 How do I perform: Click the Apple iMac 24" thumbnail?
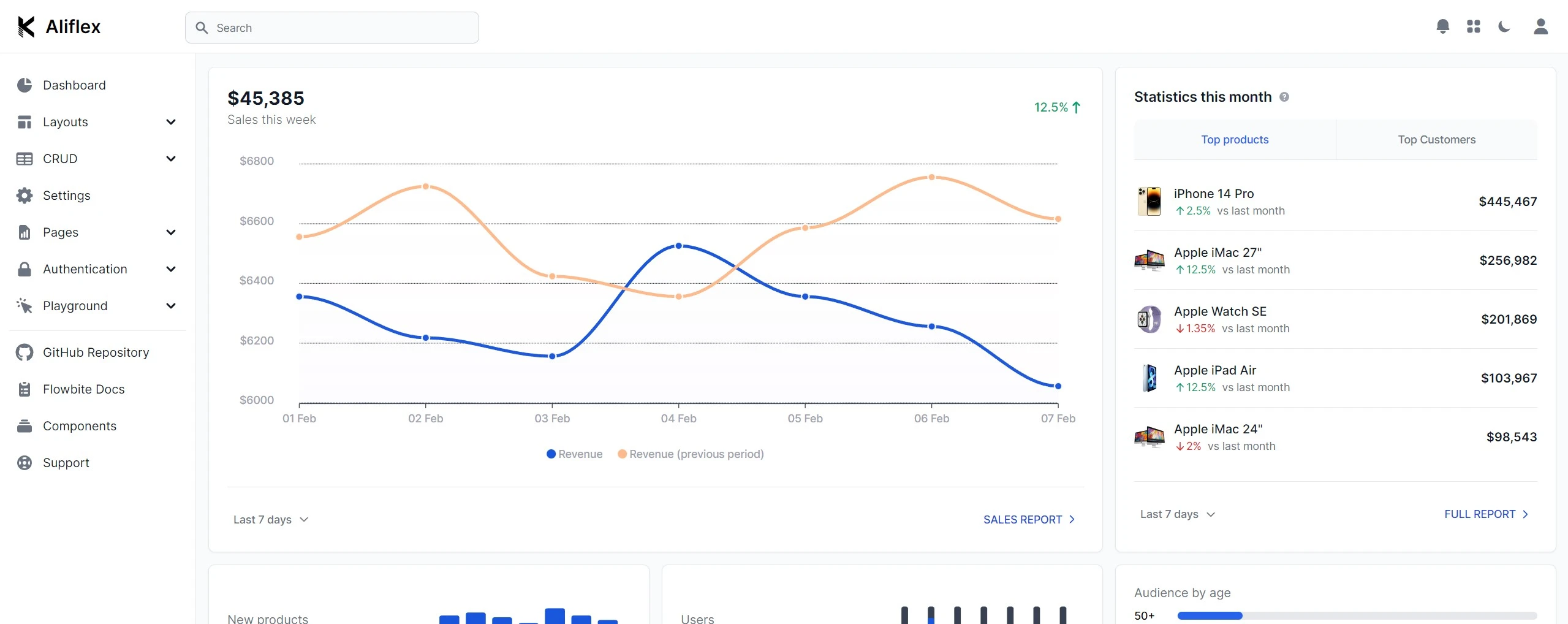pyautogui.click(x=1149, y=437)
